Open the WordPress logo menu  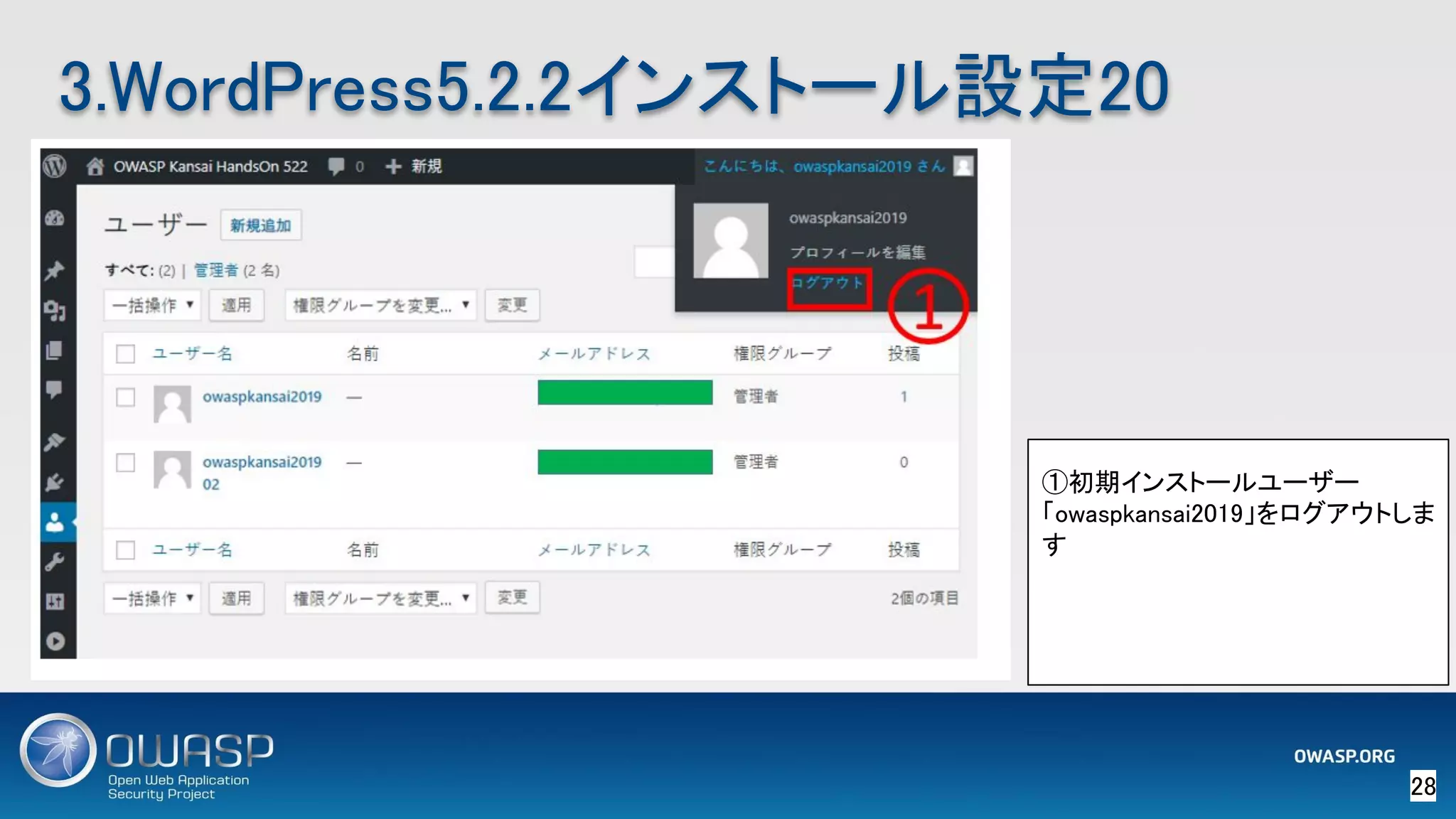tap(55, 166)
